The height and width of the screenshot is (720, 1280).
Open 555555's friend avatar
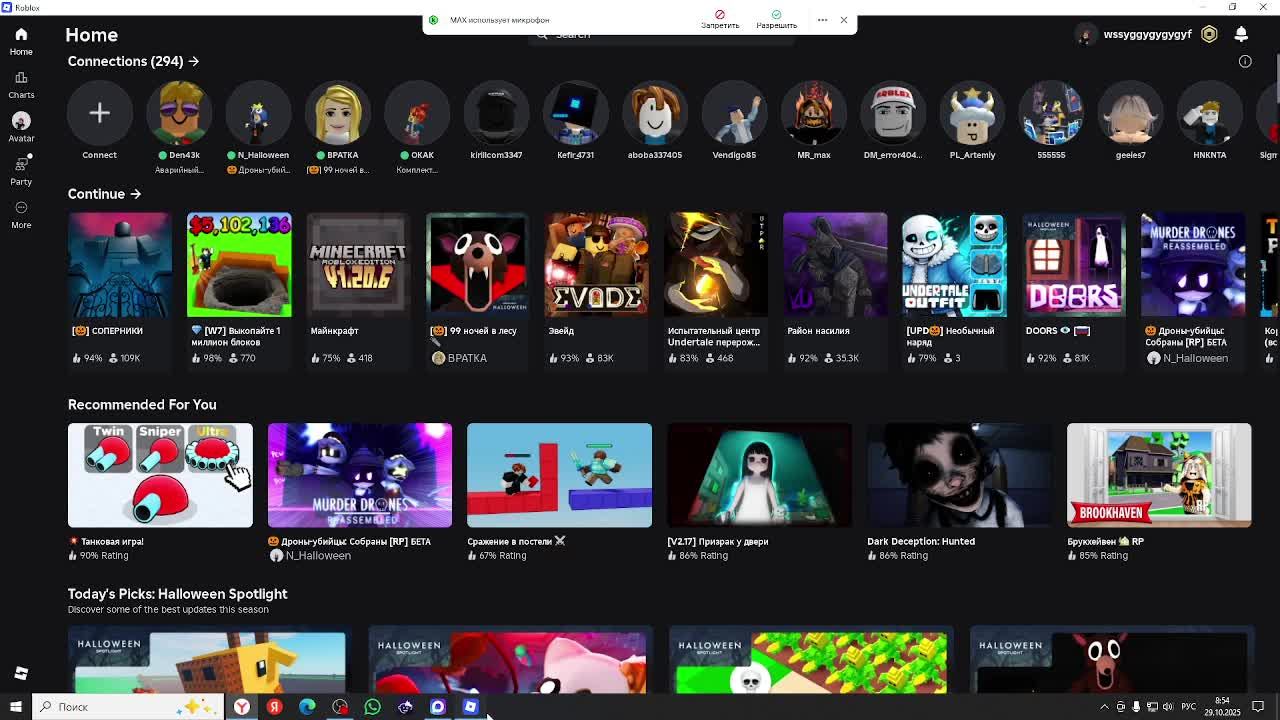(1051, 113)
